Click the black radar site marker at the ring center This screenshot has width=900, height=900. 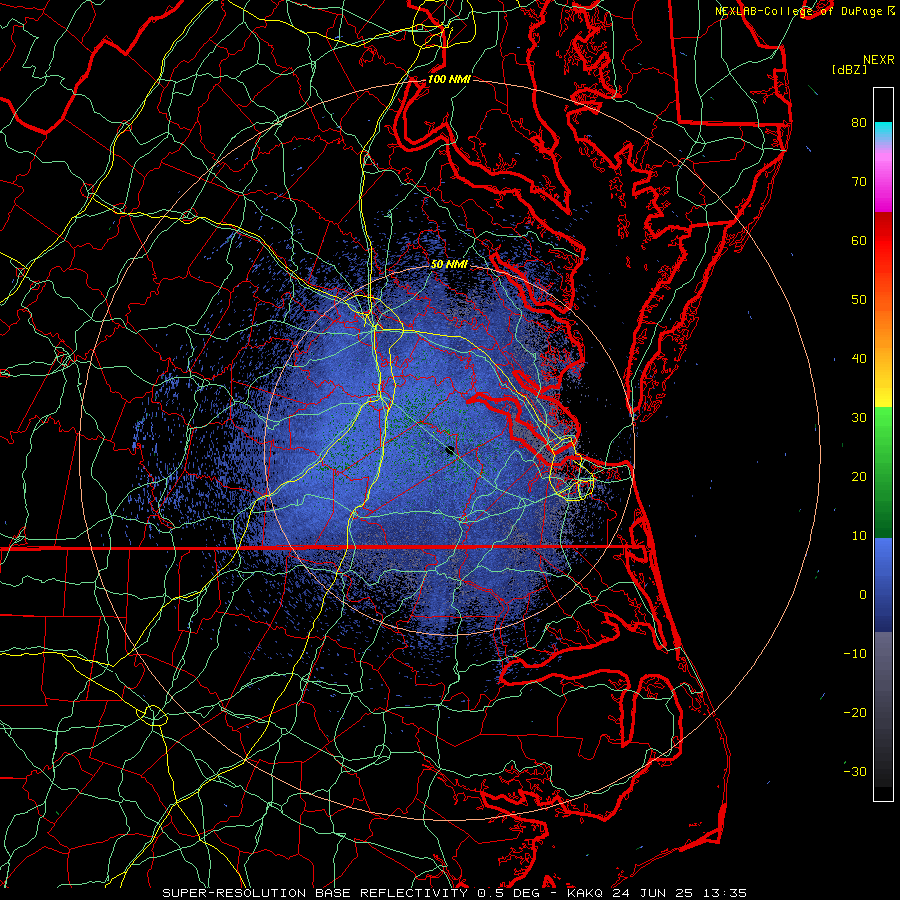click(450, 450)
